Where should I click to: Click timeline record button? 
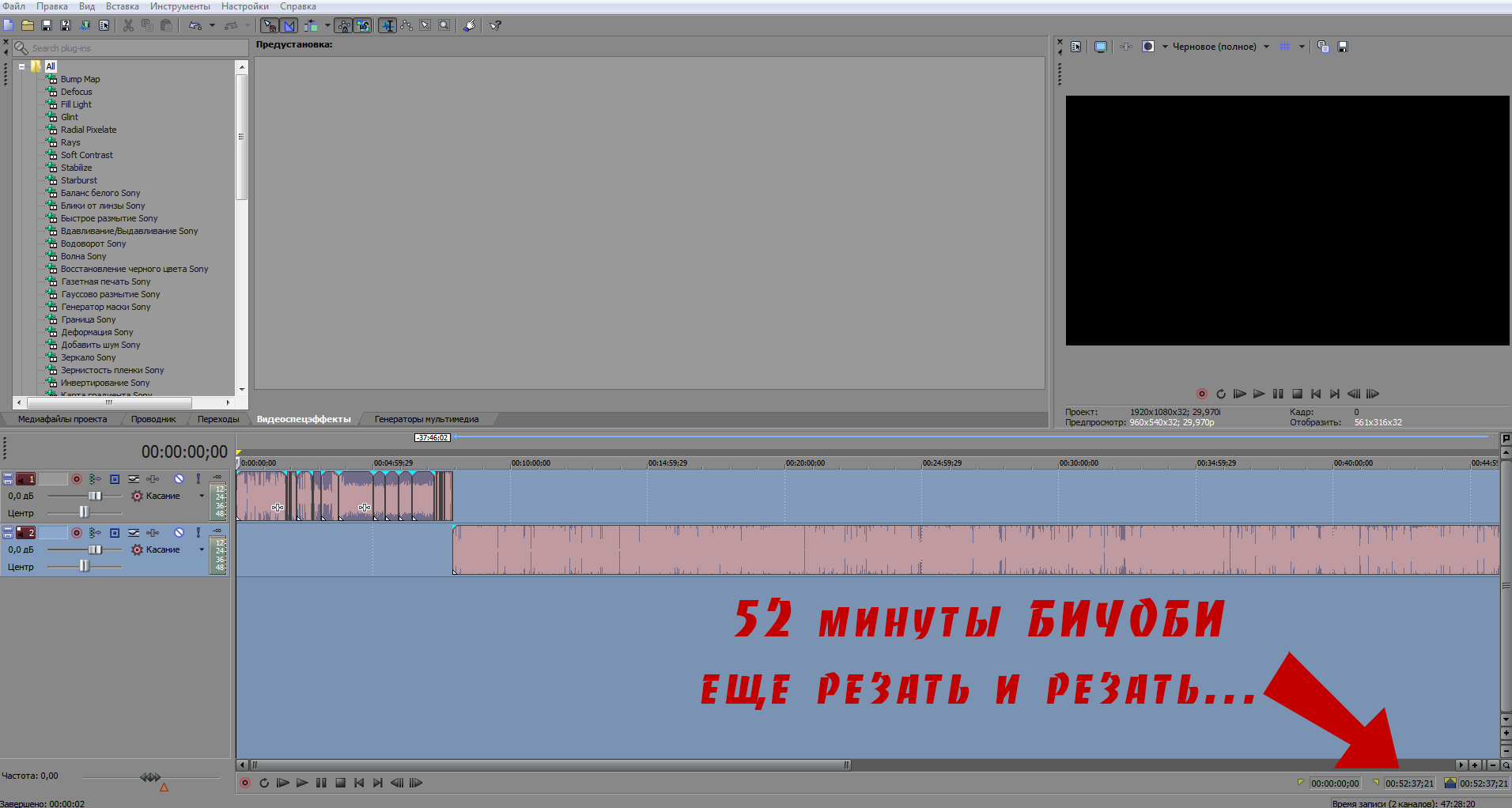click(245, 783)
